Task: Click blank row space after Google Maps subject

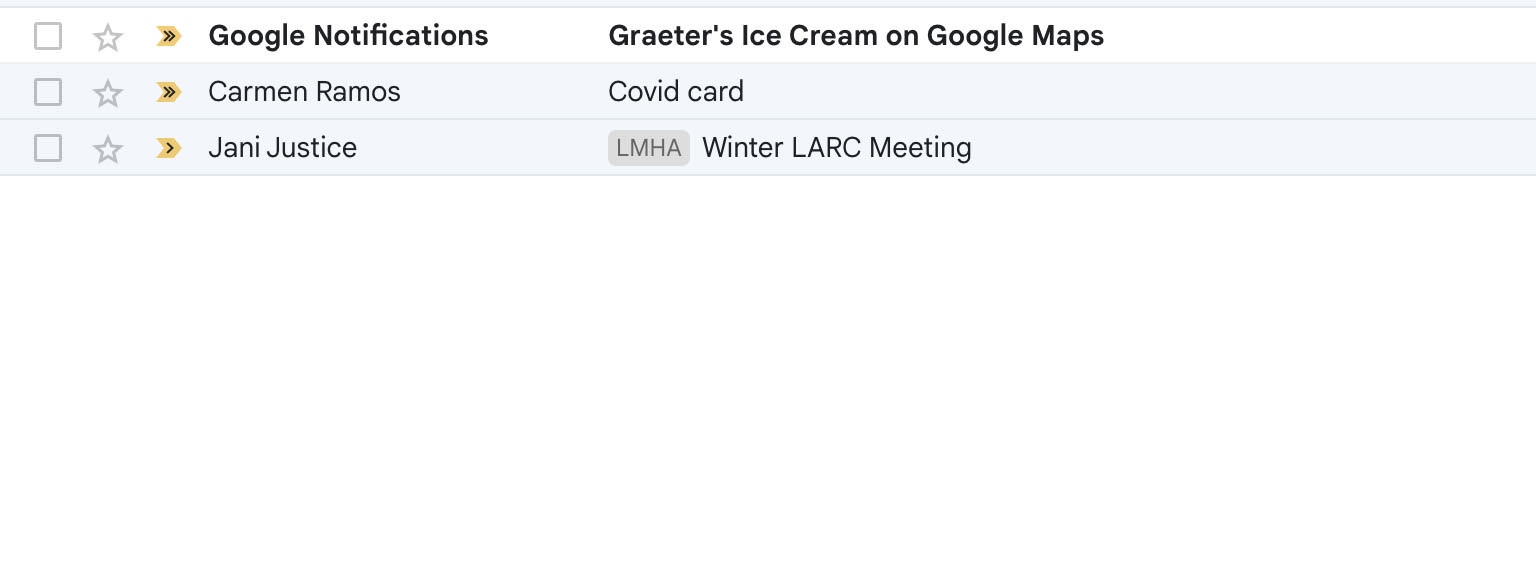Action: coord(1320,36)
